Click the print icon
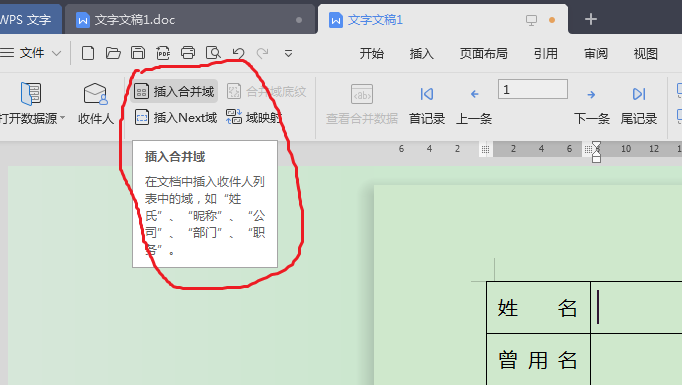This screenshot has height=385, width=682. pyautogui.click(x=188, y=53)
